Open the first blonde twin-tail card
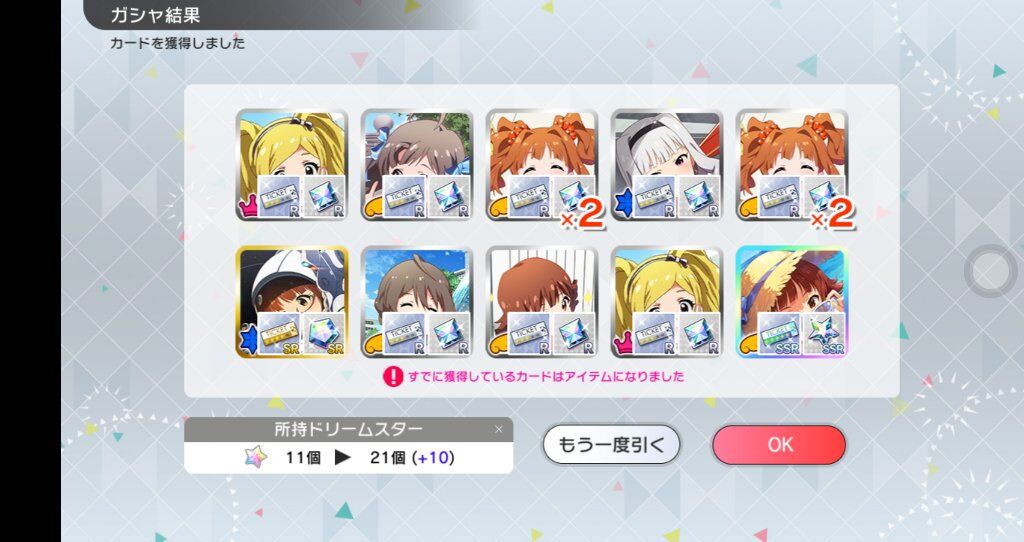The image size is (1024, 542). (291, 165)
